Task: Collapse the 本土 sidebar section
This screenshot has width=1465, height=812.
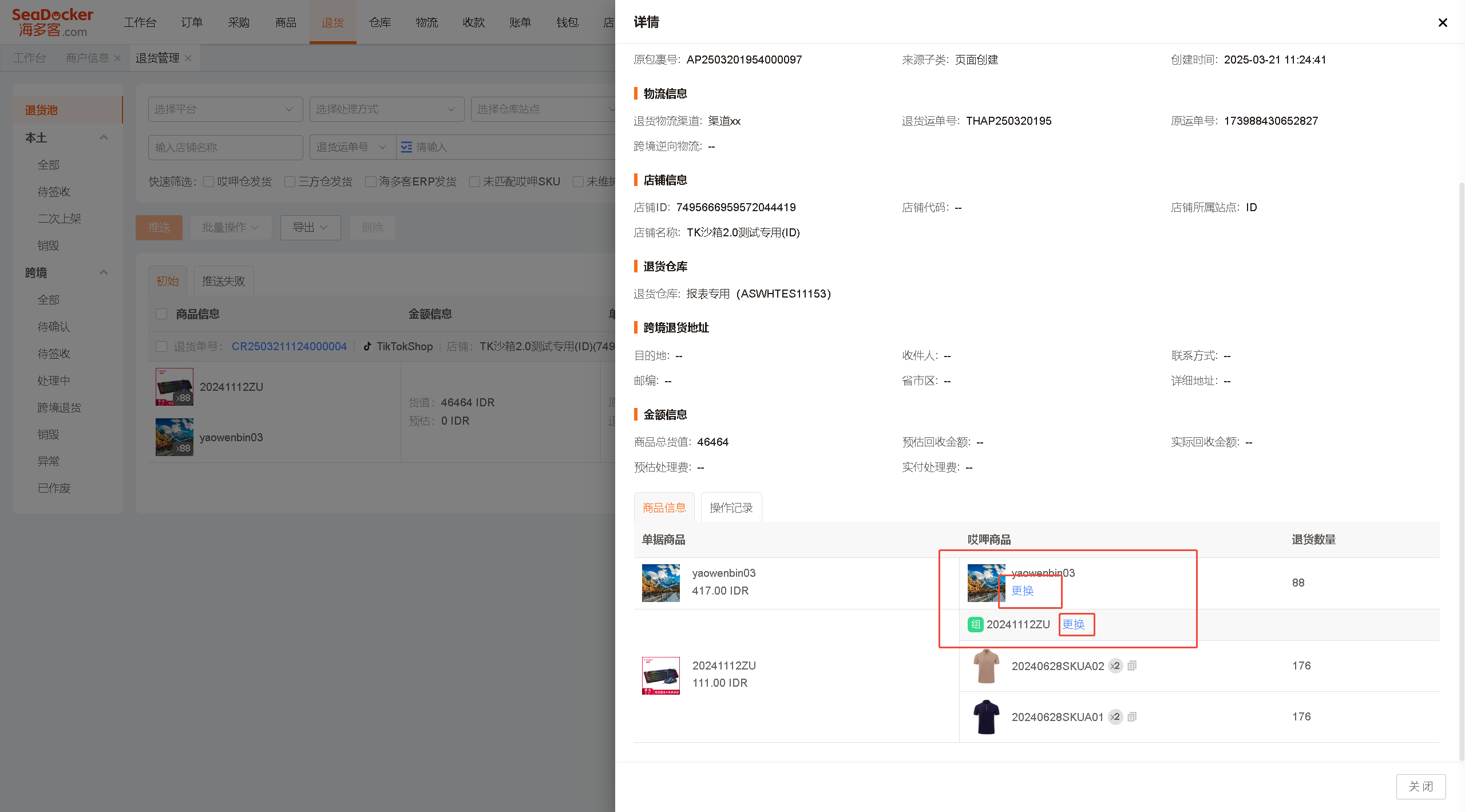Action: [104, 137]
